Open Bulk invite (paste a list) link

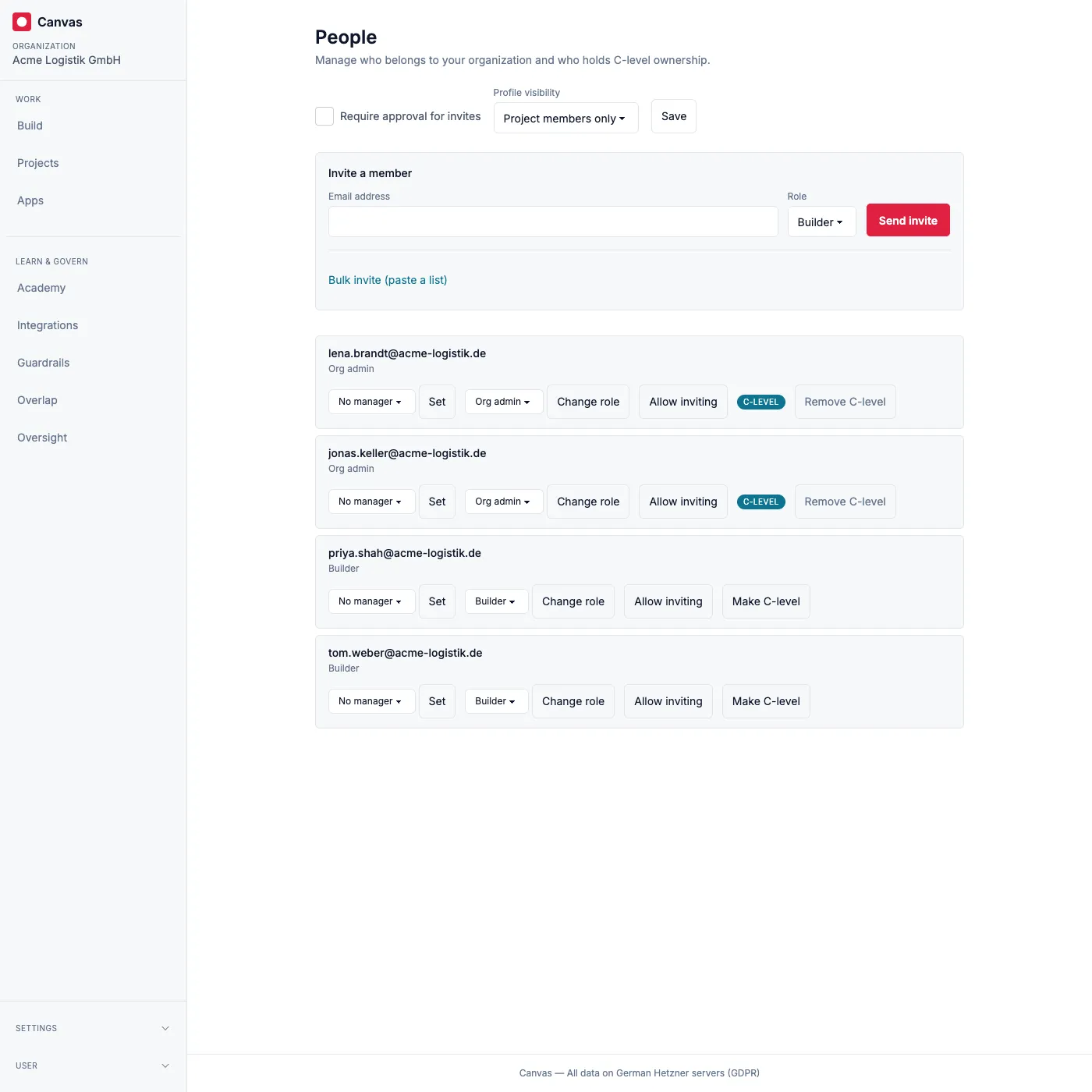[x=388, y=280]
